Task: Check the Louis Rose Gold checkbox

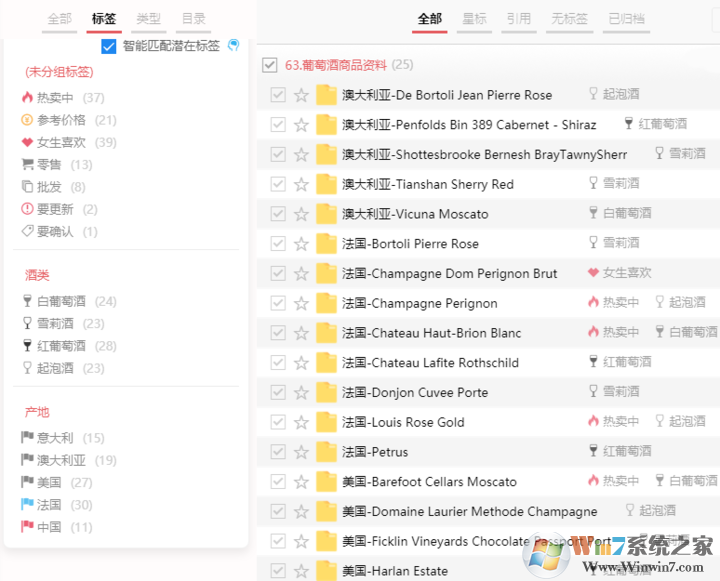Action: tap(278, 422)
